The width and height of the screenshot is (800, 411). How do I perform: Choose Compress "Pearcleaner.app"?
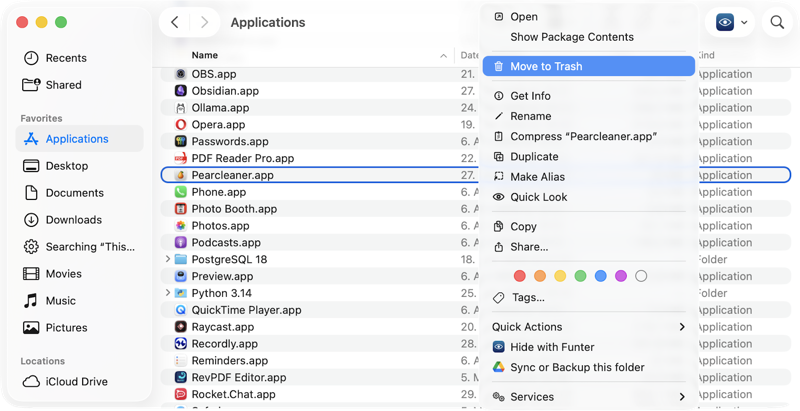click(583, 137)
